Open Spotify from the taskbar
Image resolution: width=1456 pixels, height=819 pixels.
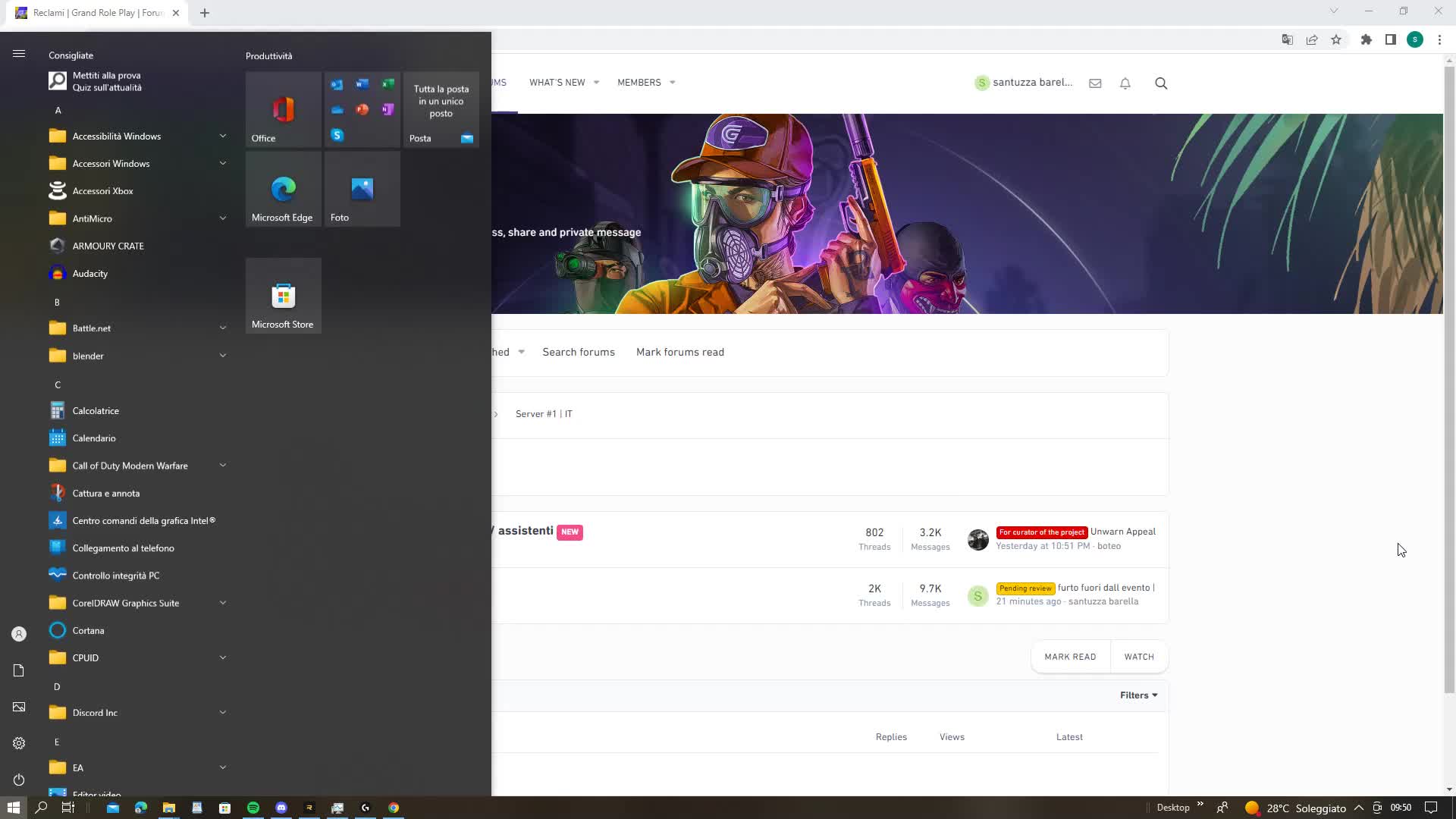(253, 808)
